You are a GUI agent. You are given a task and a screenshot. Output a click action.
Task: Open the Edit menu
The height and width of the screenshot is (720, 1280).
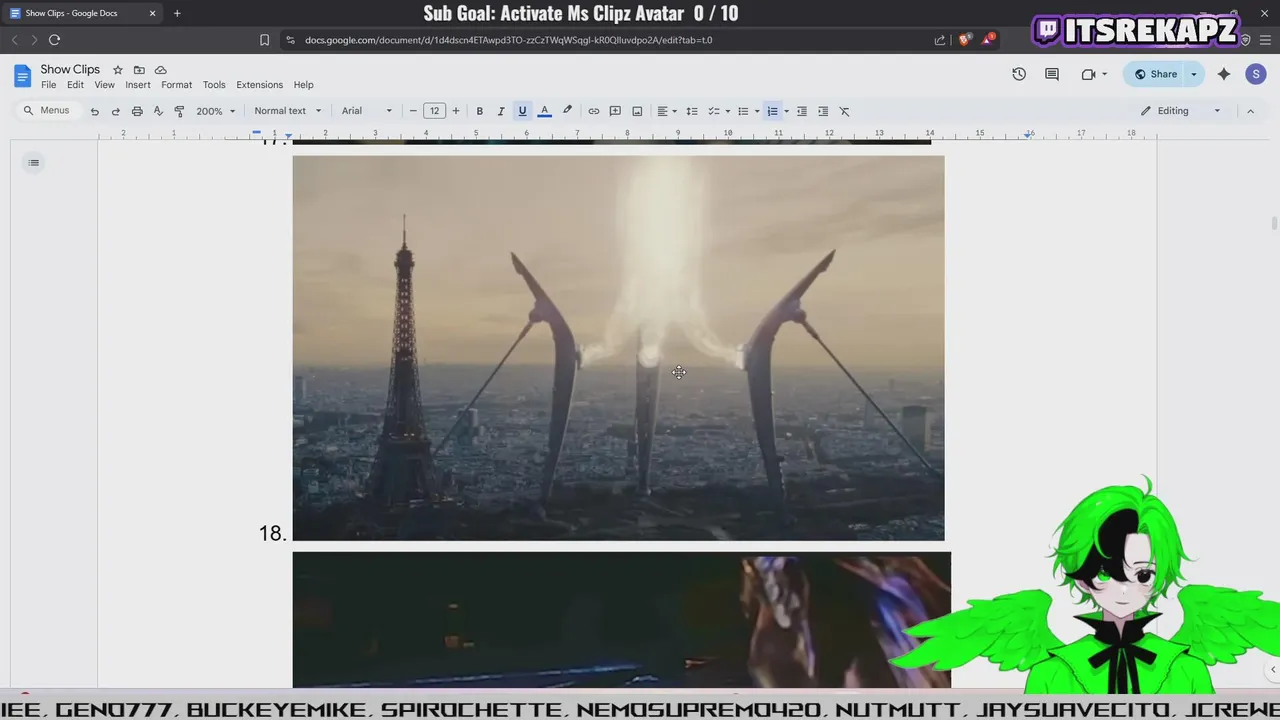coord(75,85)
